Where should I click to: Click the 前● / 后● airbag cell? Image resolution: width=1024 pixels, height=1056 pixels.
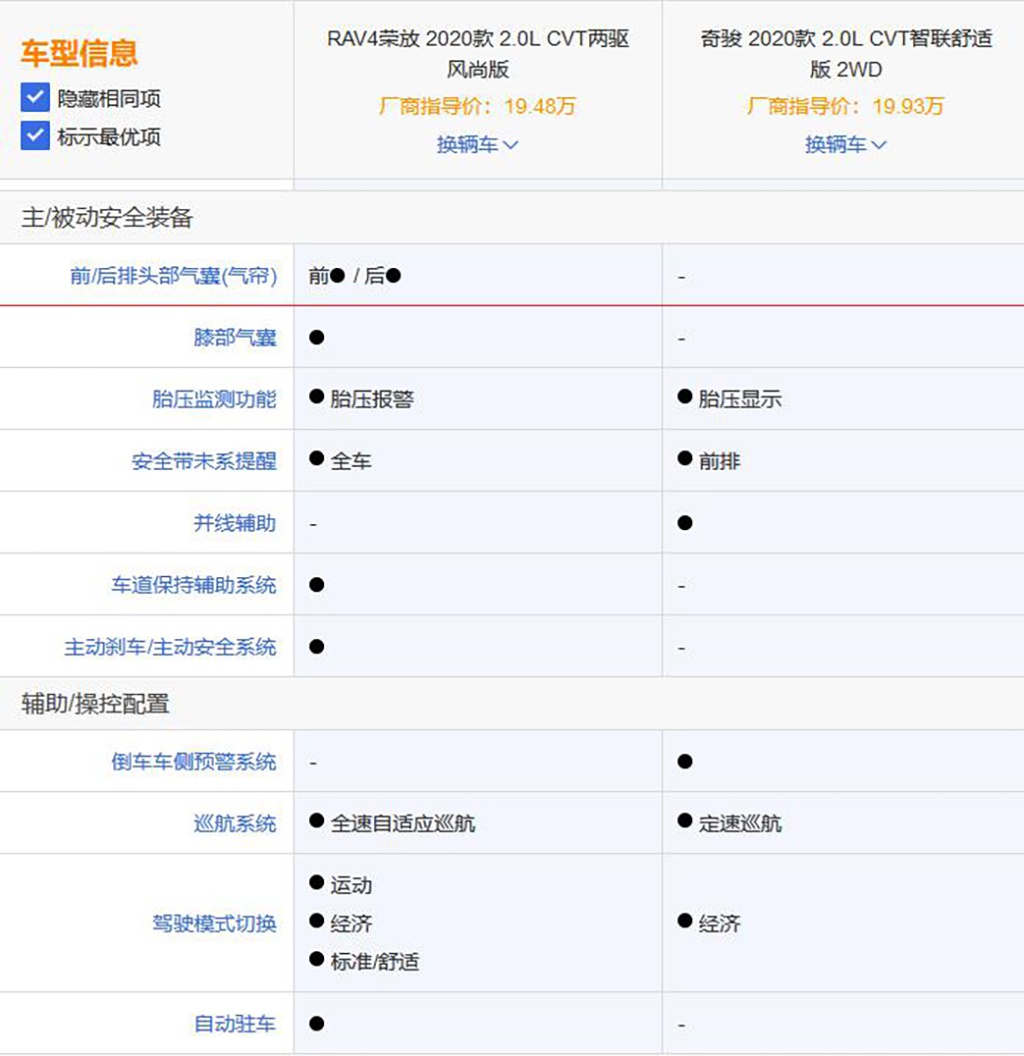tap(355, 275)
